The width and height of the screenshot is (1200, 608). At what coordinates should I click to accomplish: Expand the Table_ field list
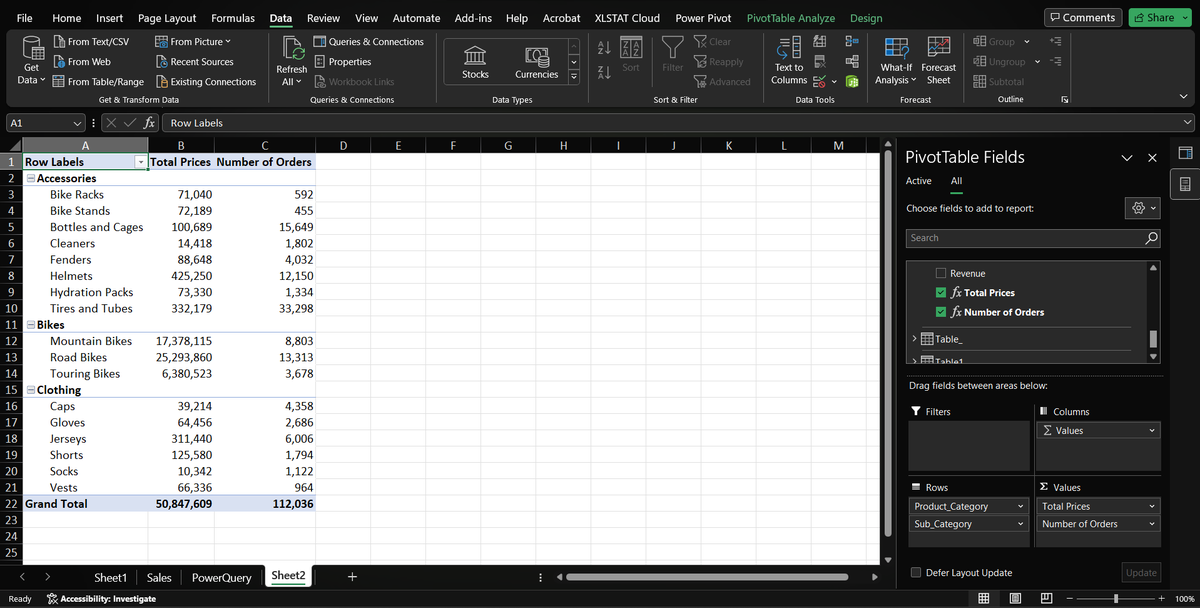[x=914, y=339]
